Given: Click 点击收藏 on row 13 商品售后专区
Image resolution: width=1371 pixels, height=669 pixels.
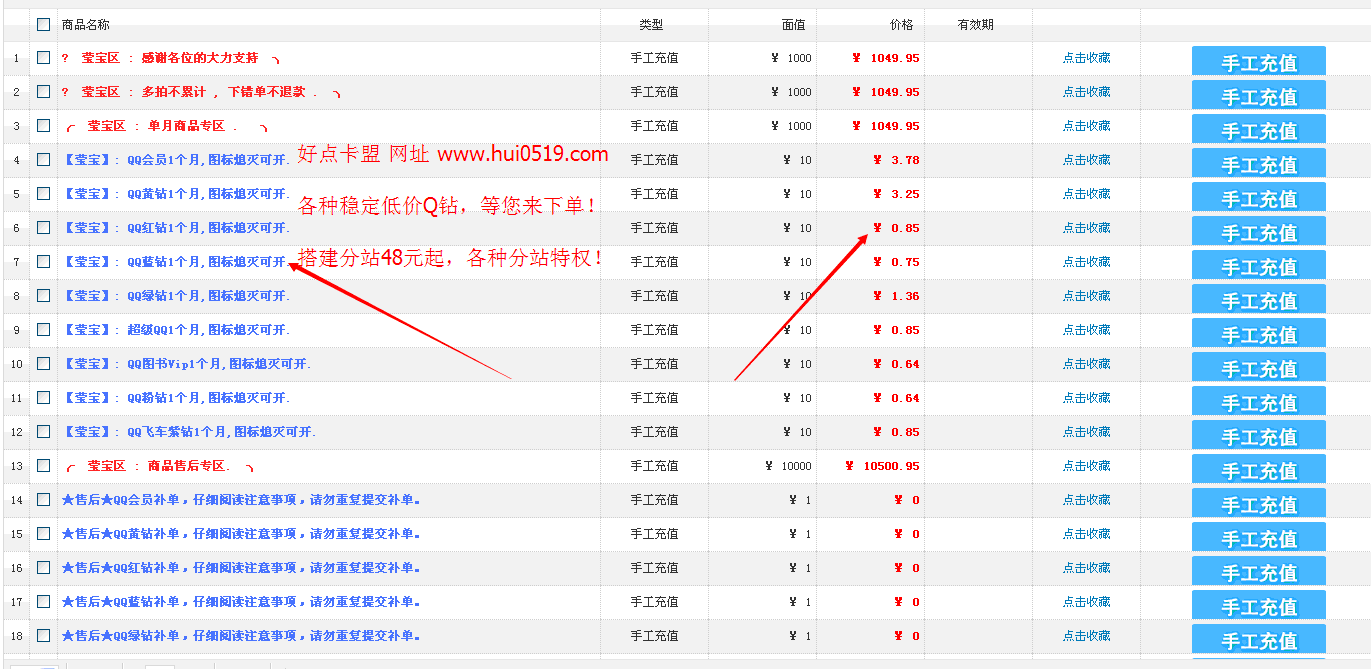Looking at the screenshot, I should tap(1086, 466).
